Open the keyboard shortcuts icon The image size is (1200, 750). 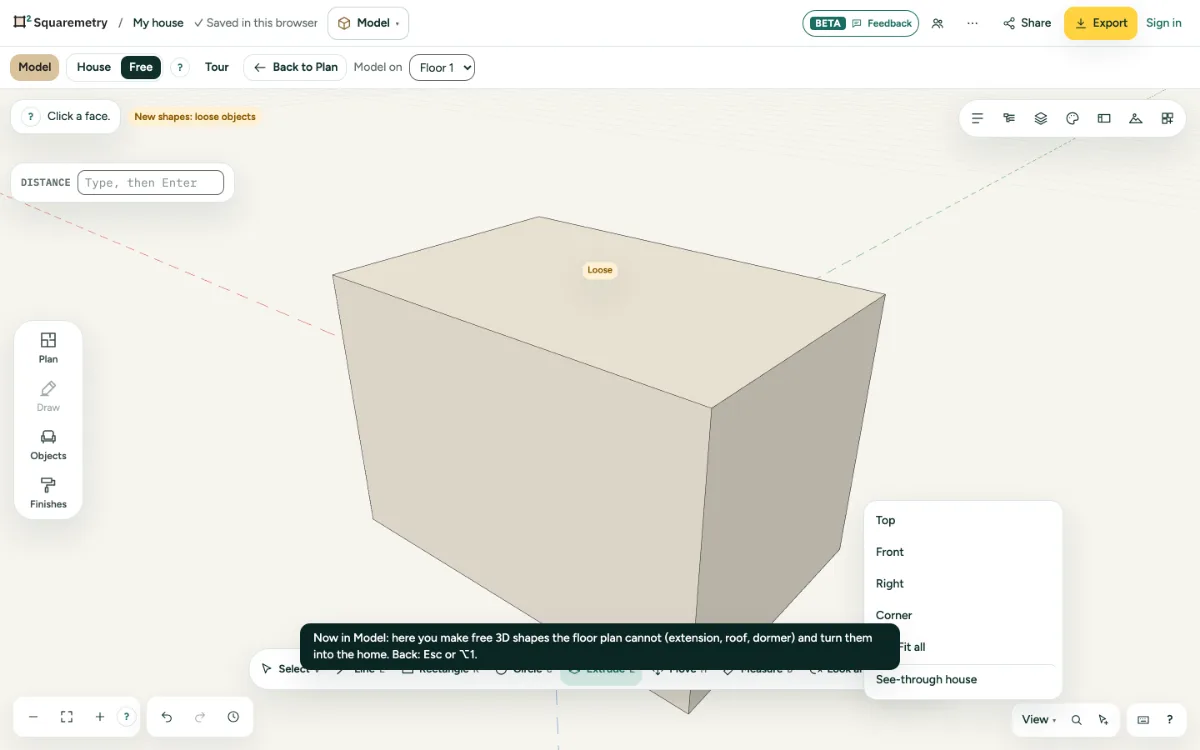click(1143, 720)
